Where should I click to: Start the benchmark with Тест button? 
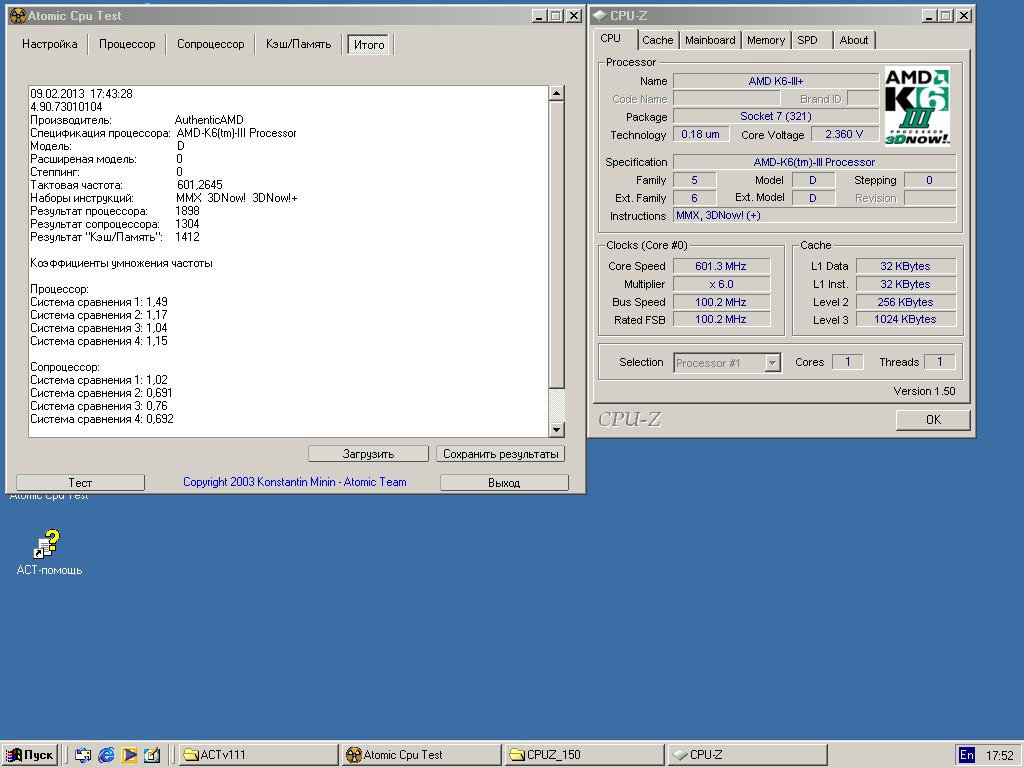[x=80, y=483]
